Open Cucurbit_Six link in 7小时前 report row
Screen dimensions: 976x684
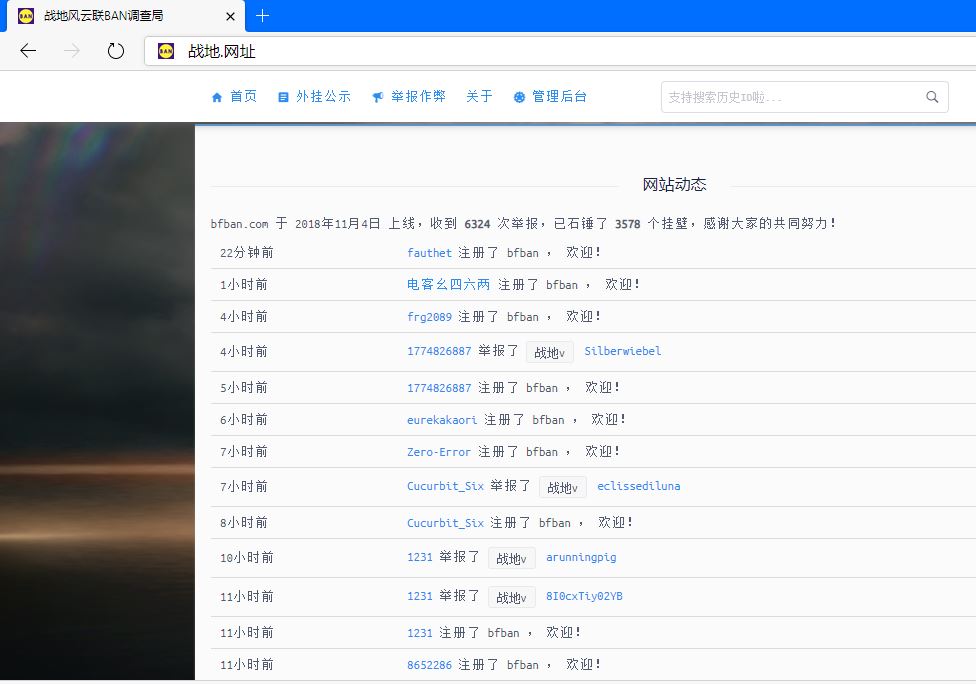(x=445, y=486)
